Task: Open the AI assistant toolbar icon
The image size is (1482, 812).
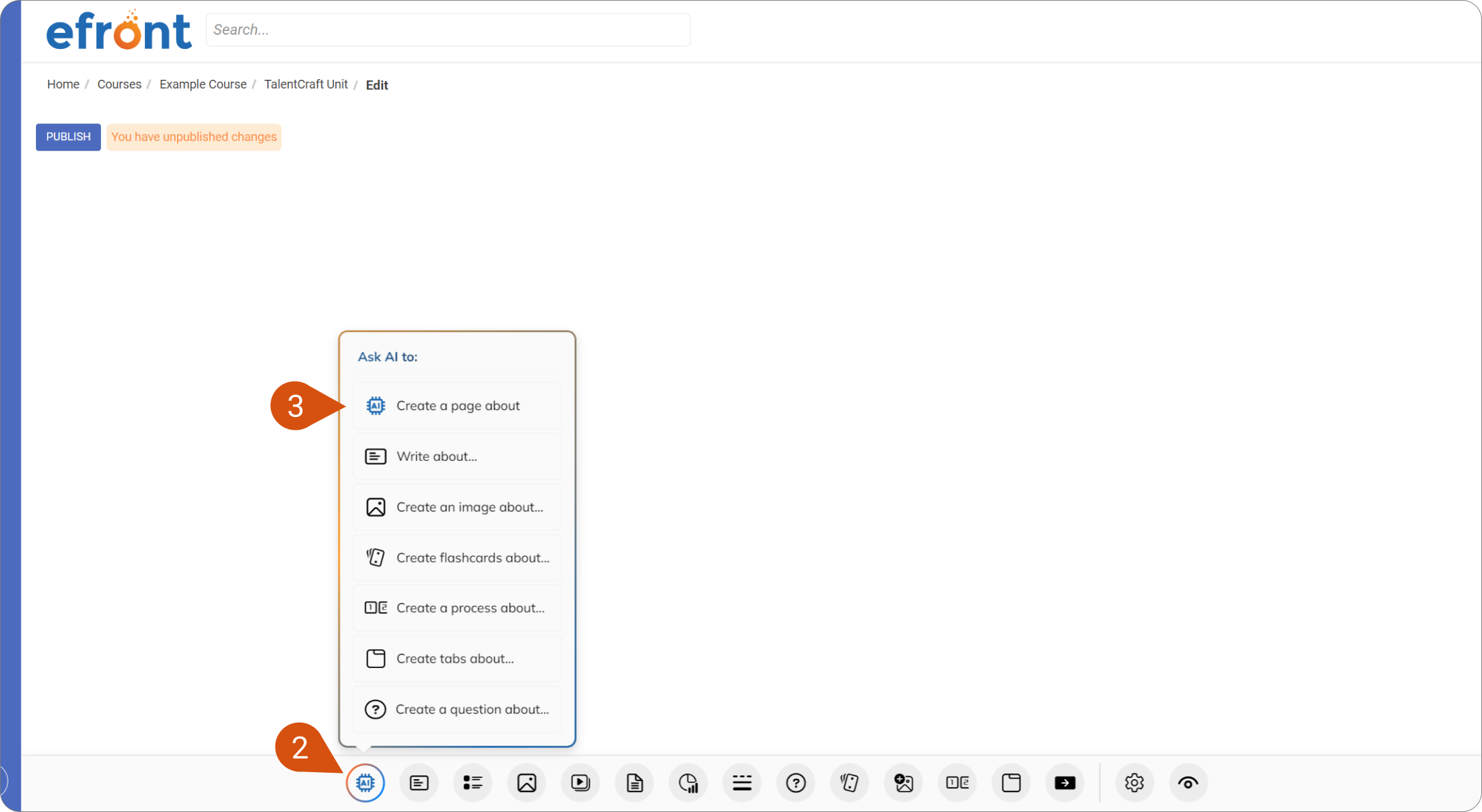Action: pyautogui.click(x=365, y=783)
